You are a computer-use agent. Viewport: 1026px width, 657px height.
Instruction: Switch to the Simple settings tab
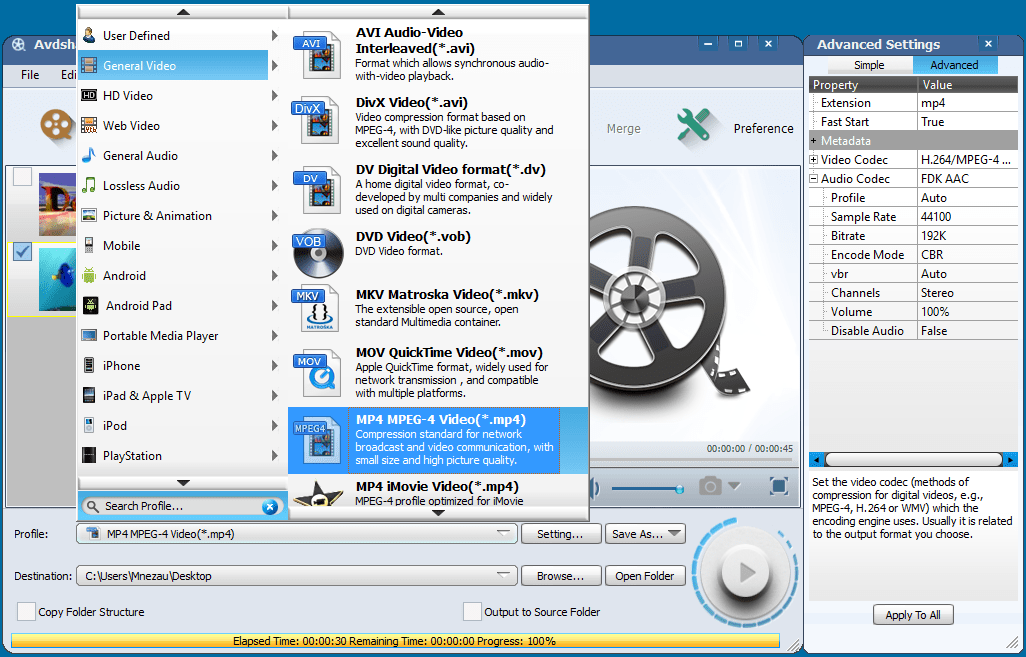(x=869, y=64)
